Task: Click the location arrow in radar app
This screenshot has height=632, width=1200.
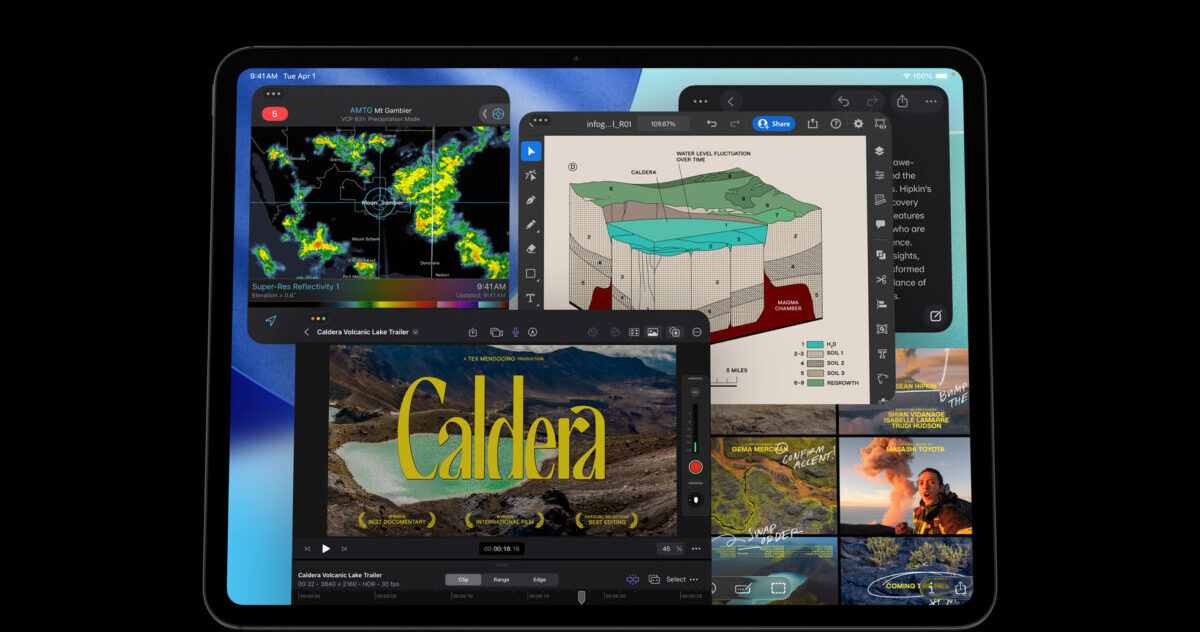Action: point(270,321)
